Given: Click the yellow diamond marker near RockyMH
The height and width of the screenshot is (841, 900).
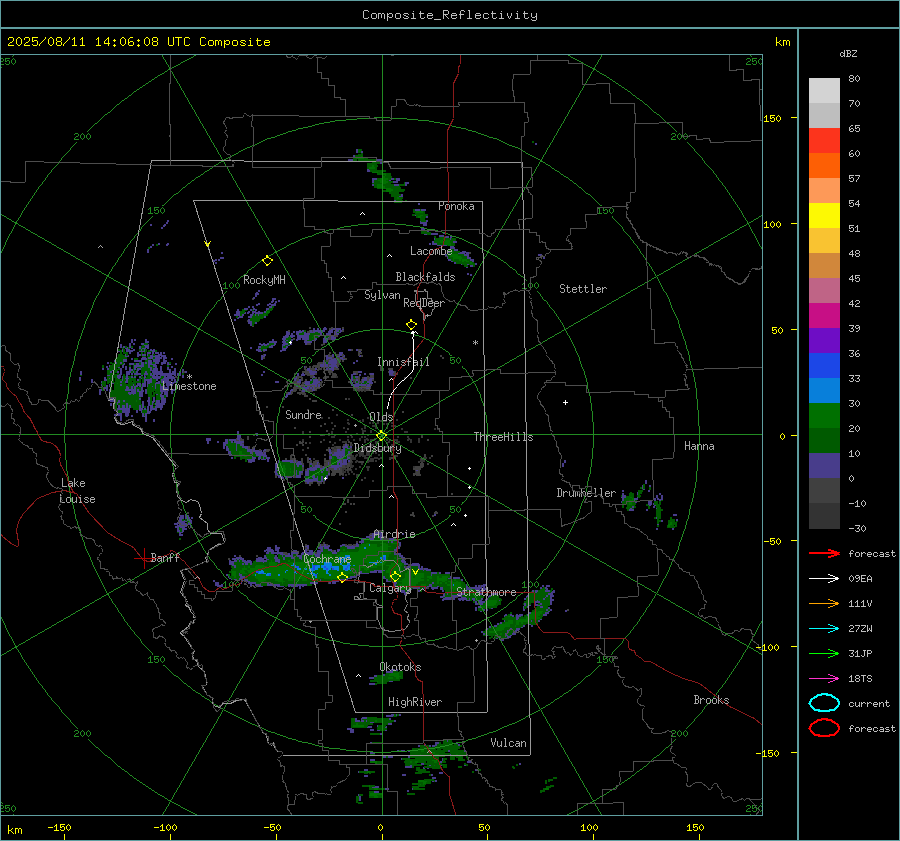Looking at the screenshot, I should pos(267,261).
